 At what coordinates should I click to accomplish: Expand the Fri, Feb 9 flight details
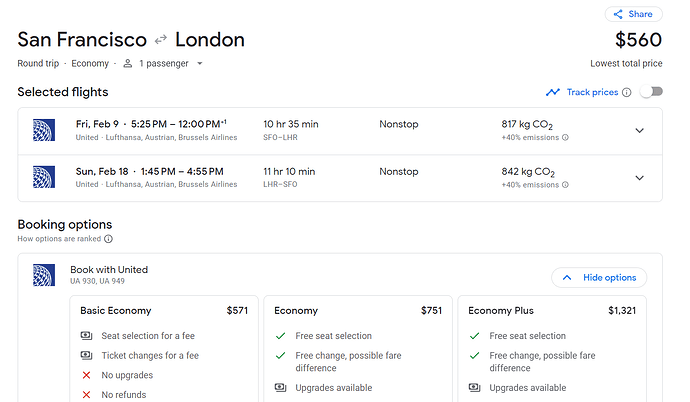pos(639,131)
